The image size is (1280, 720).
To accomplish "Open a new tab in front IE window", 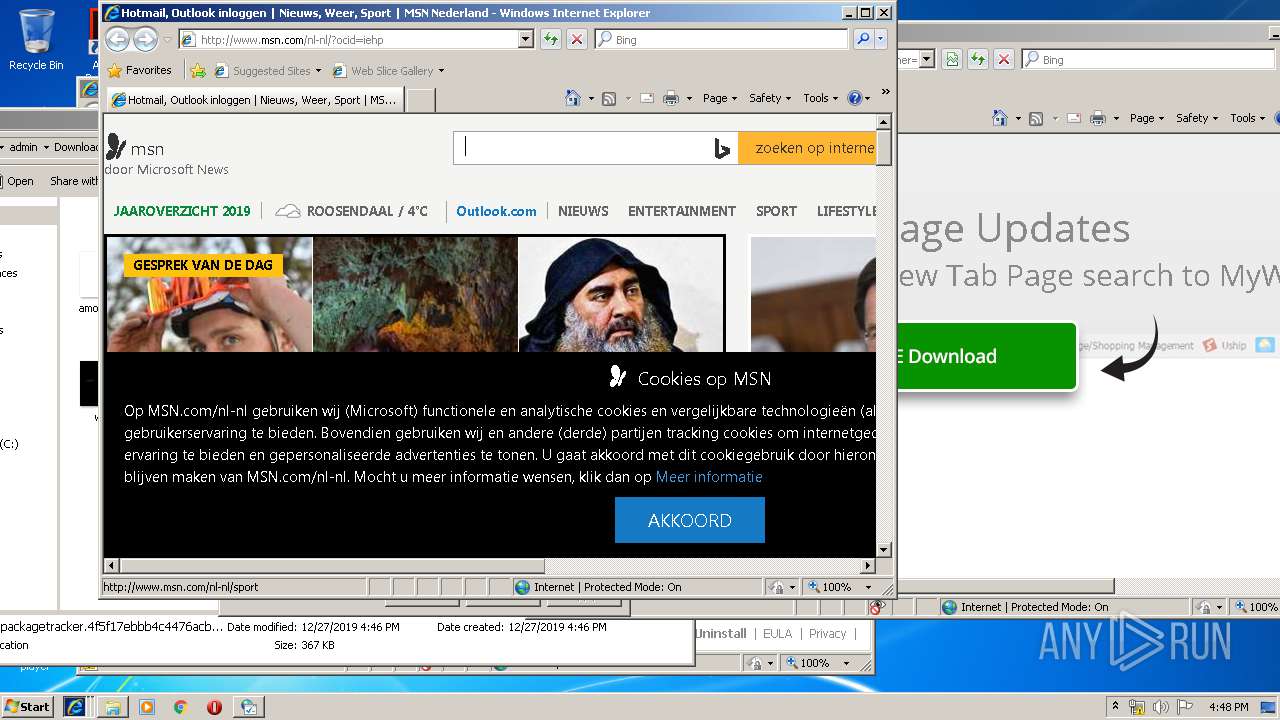I will (x=421, y=100).
